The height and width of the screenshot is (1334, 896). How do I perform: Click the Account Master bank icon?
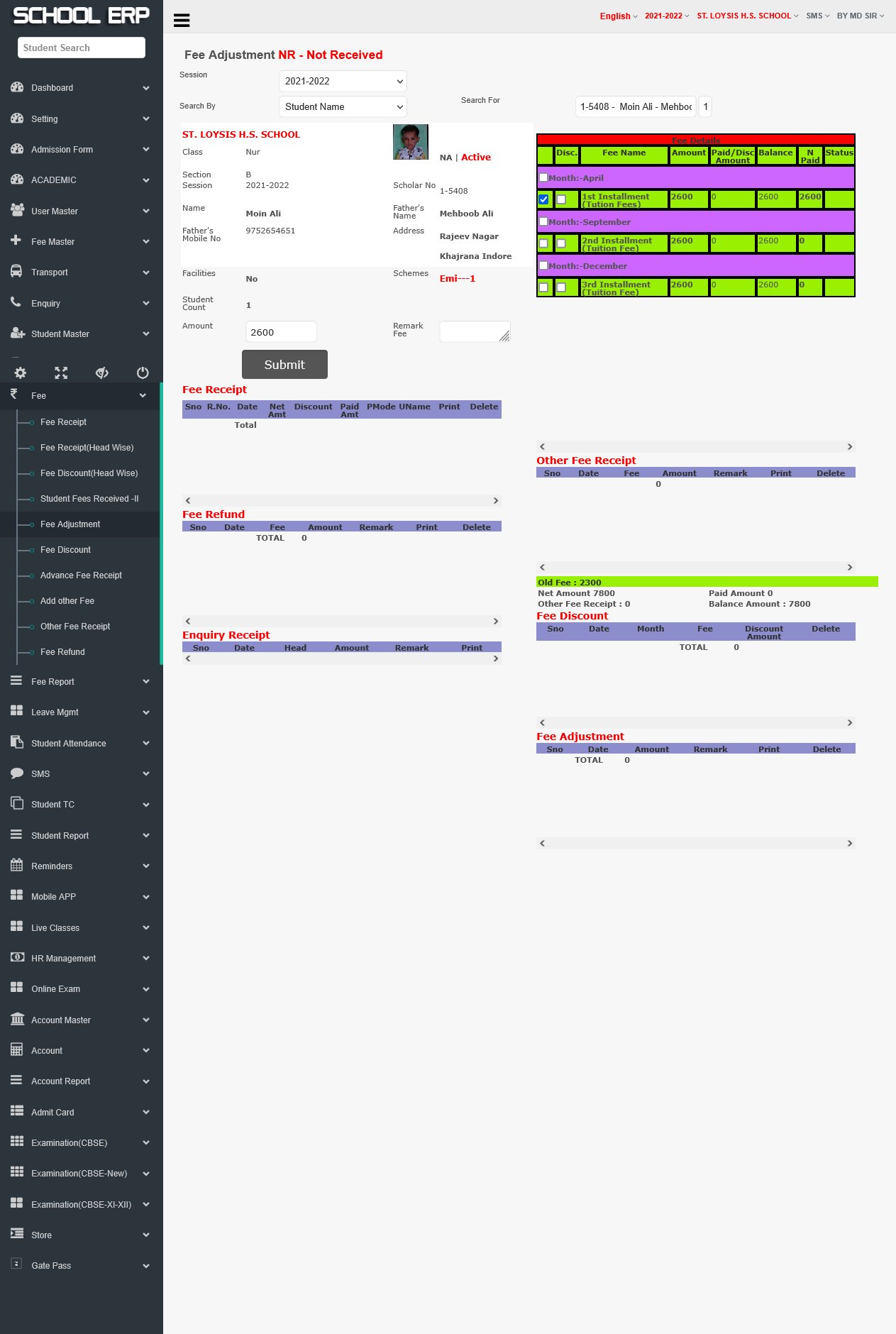(x=17, y=1019)
